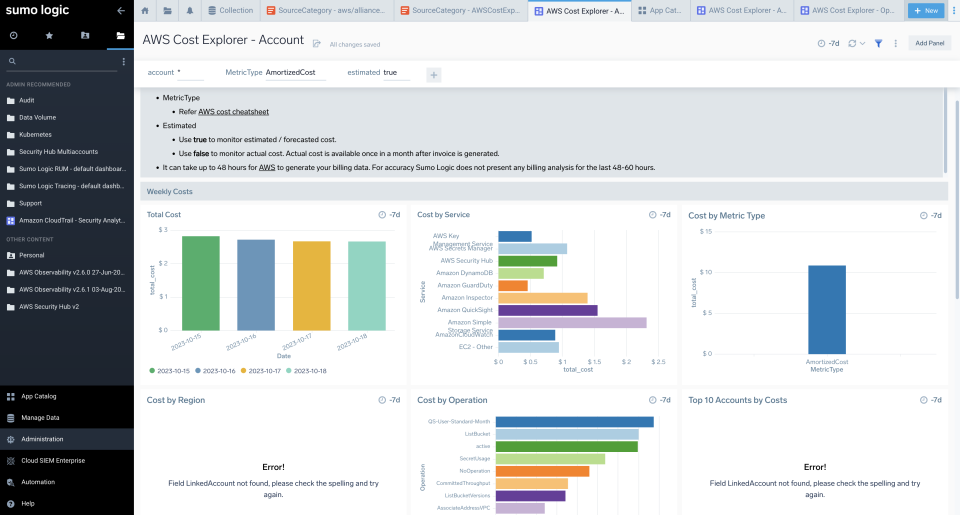The width and height of the screenshot is (960, 515).
Task: Open the Recents clock tab in sidebar
Action: point(13,36)
